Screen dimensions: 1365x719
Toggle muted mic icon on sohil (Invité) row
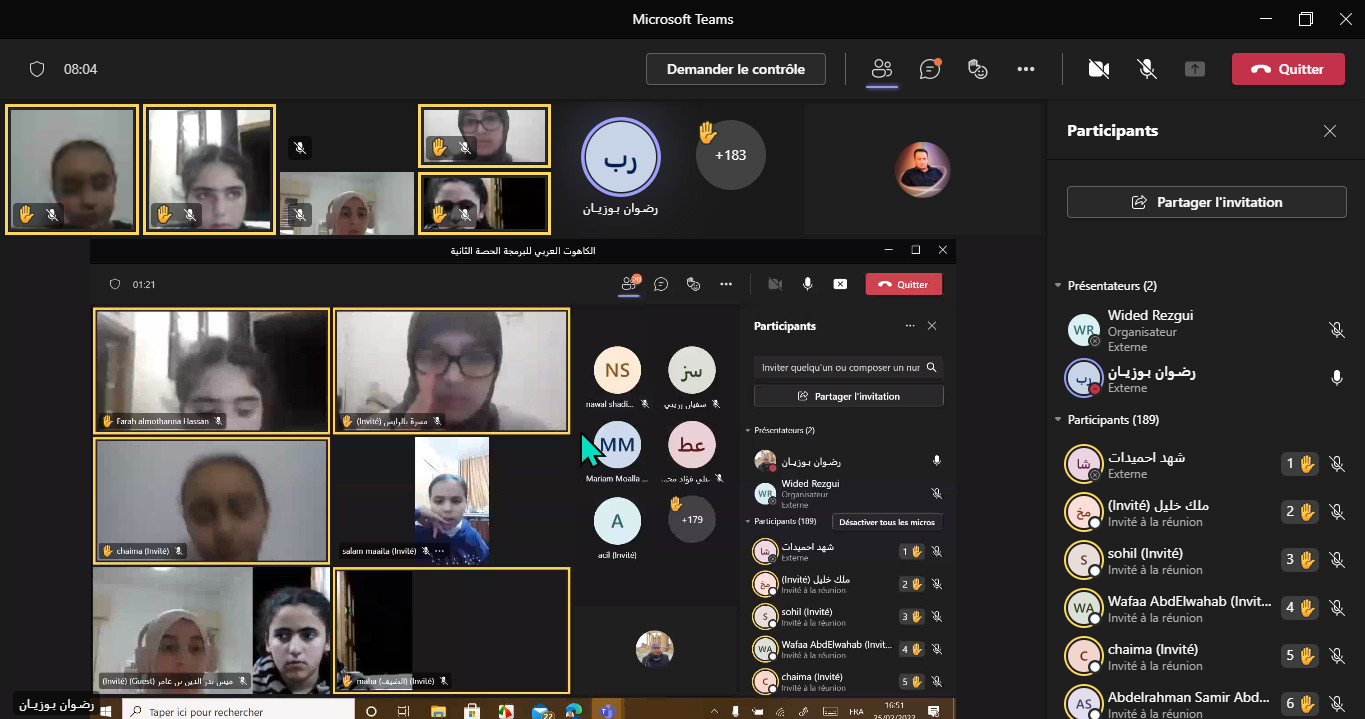coord(1336,560)
